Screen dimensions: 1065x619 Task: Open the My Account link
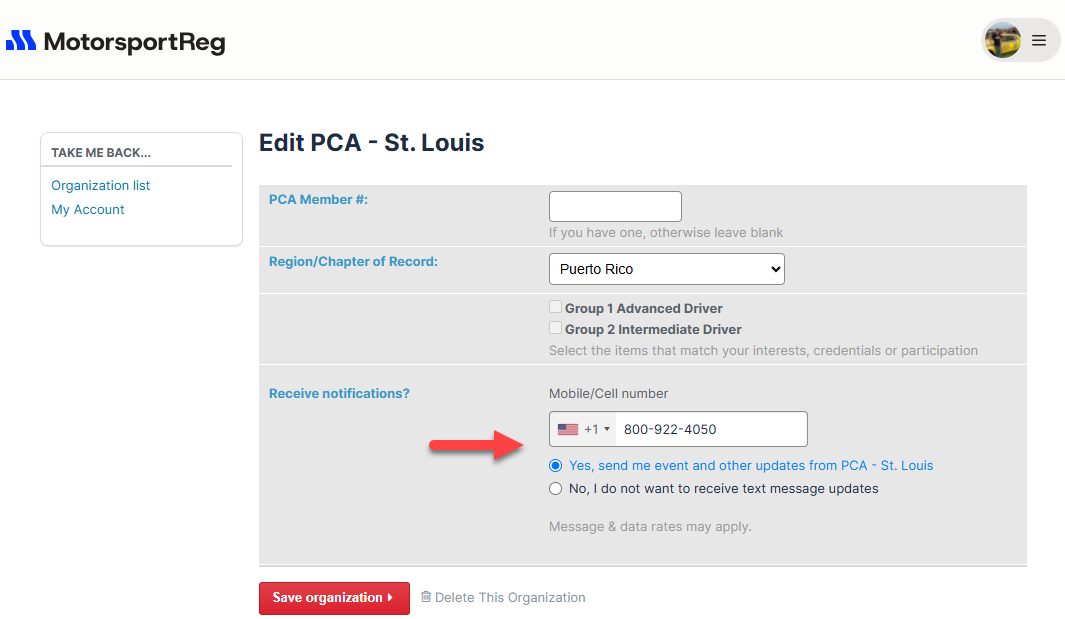[88, 210]
